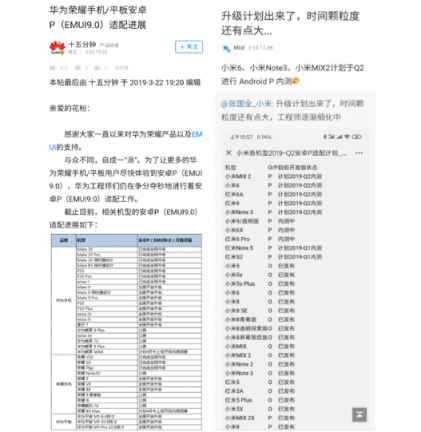This screenshot has height=432, width=421.
Task: Select the 红米5A row
Action: tap(260, 391)
